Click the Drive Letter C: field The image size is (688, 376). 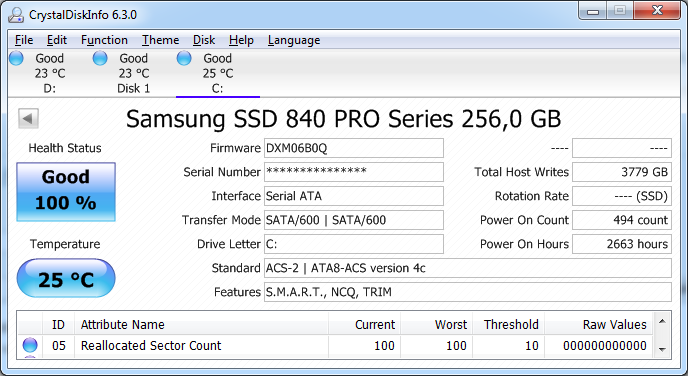tap(354, 244)
